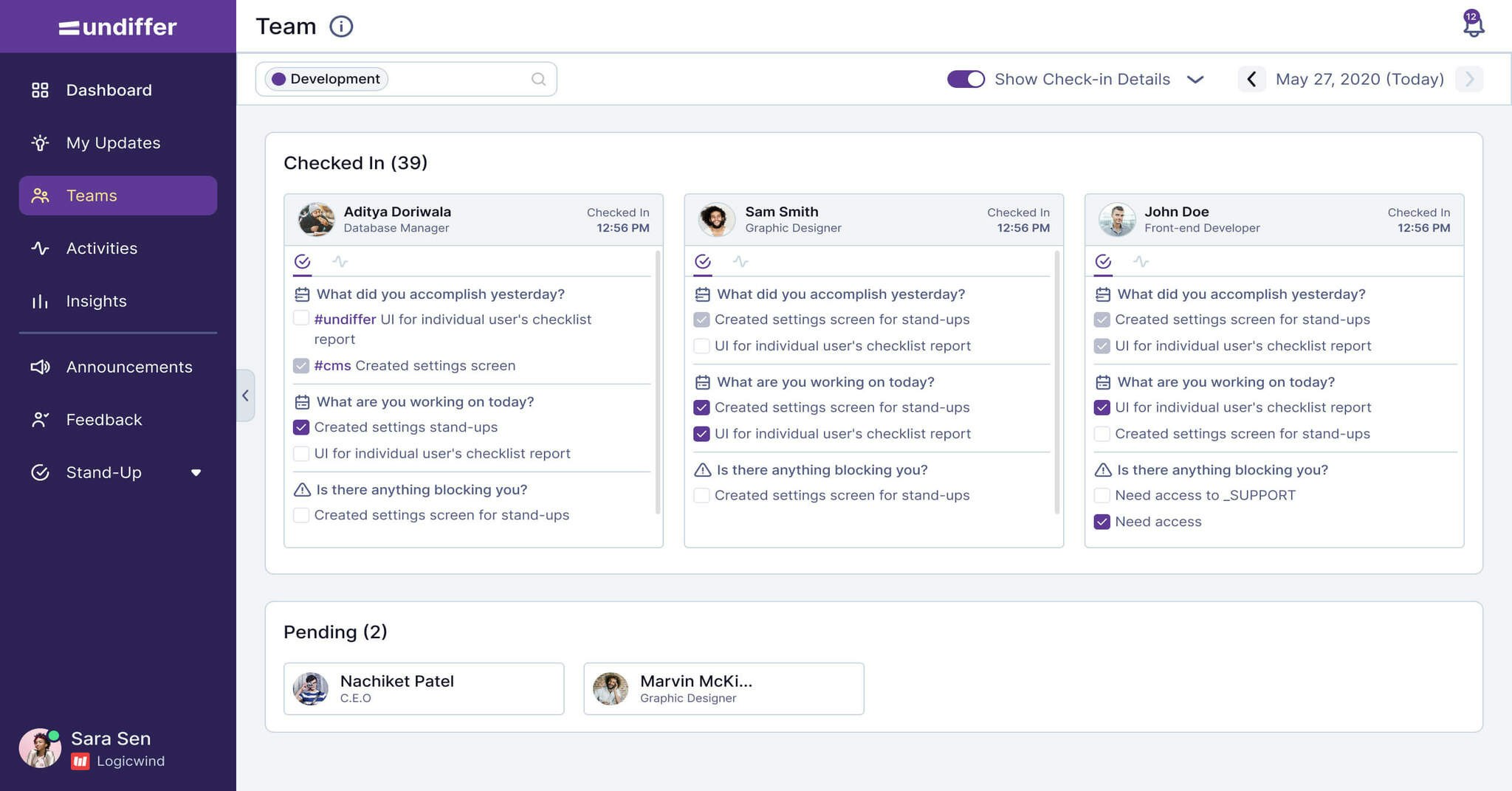Viewport: 1512px width, 791px height.
Task: Click the purple color dot on Development chip
Action: tap(278, 79)
